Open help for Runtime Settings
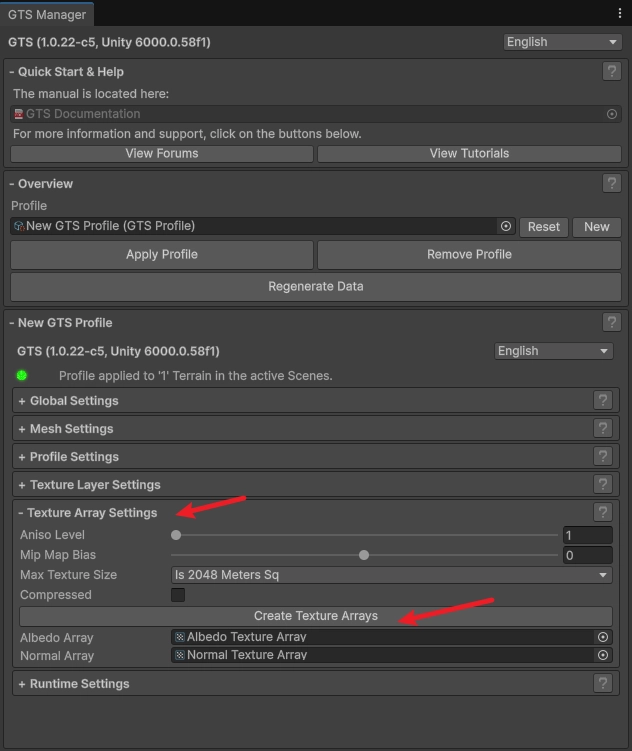The height and width of the screenshot is (751, 632). tap(603, 683)
